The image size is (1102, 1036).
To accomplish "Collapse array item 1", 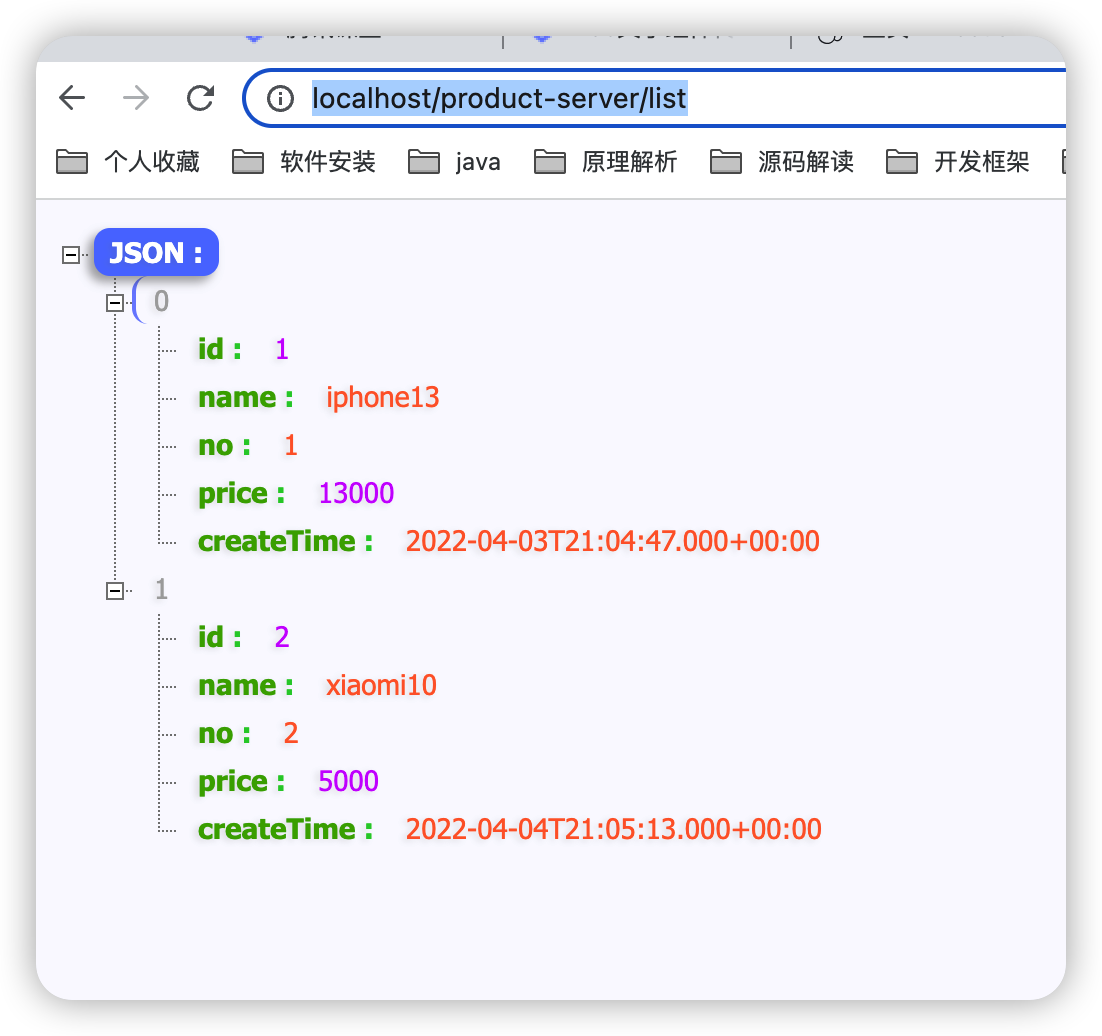I will coord(115,591).
